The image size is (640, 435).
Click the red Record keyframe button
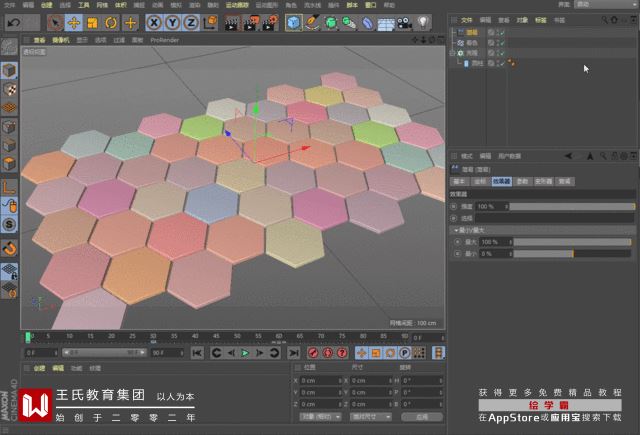pos(313,353)
